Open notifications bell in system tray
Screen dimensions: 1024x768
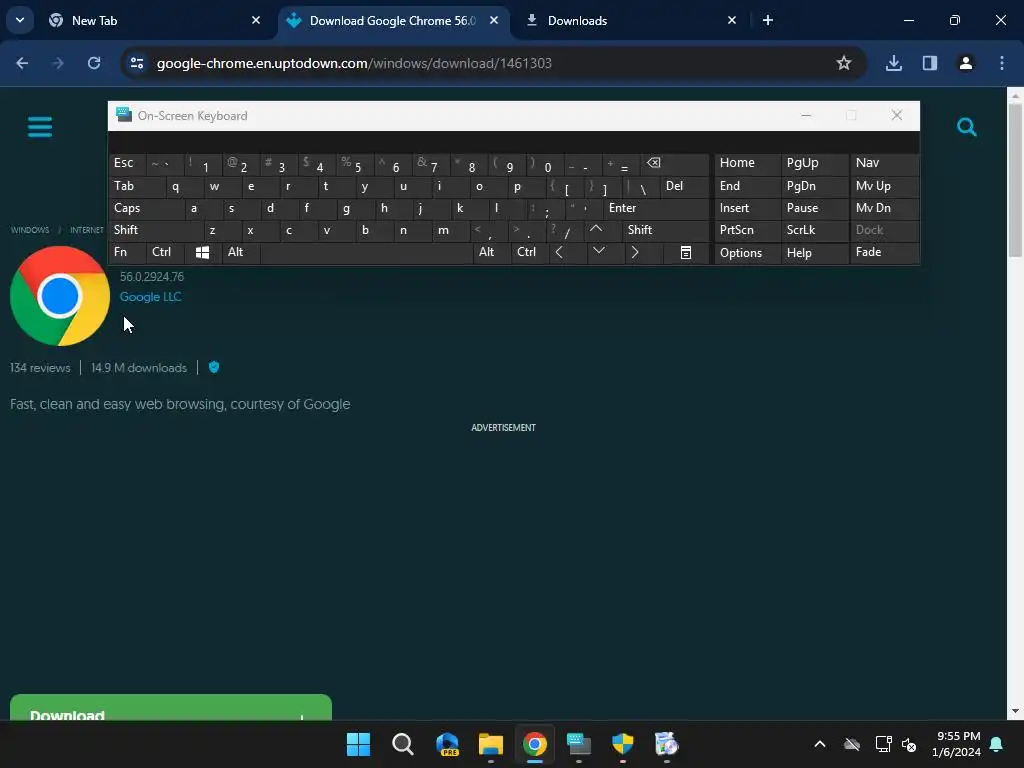pos(996,744)
